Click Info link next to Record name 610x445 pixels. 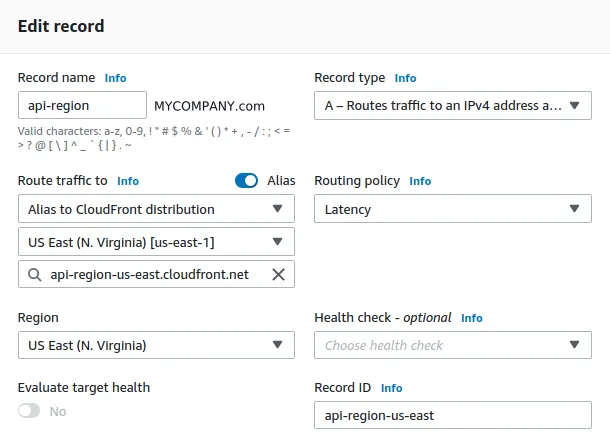116,78
